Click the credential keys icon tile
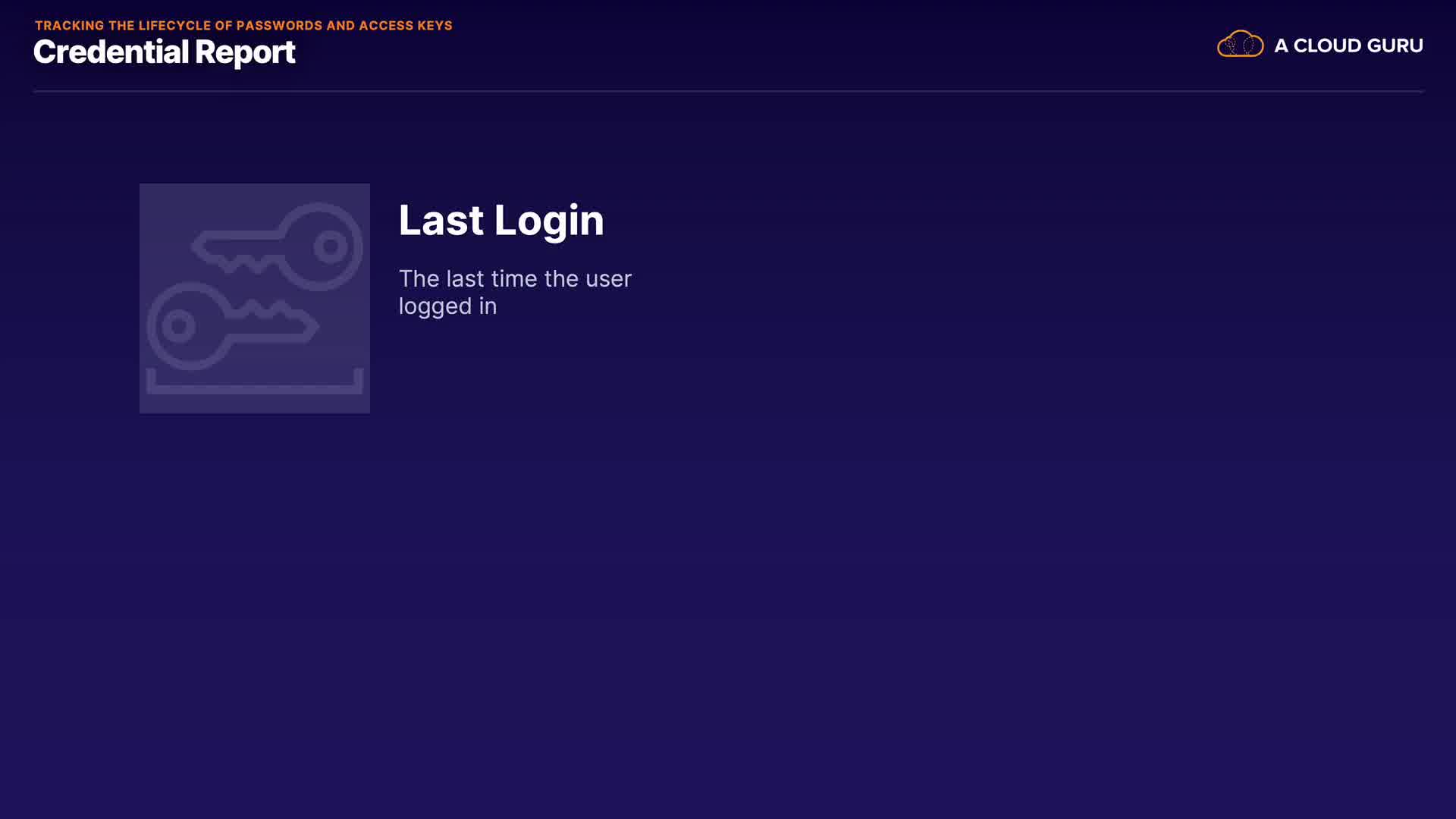Screen dimensions: 1456x819 [255, 298]
